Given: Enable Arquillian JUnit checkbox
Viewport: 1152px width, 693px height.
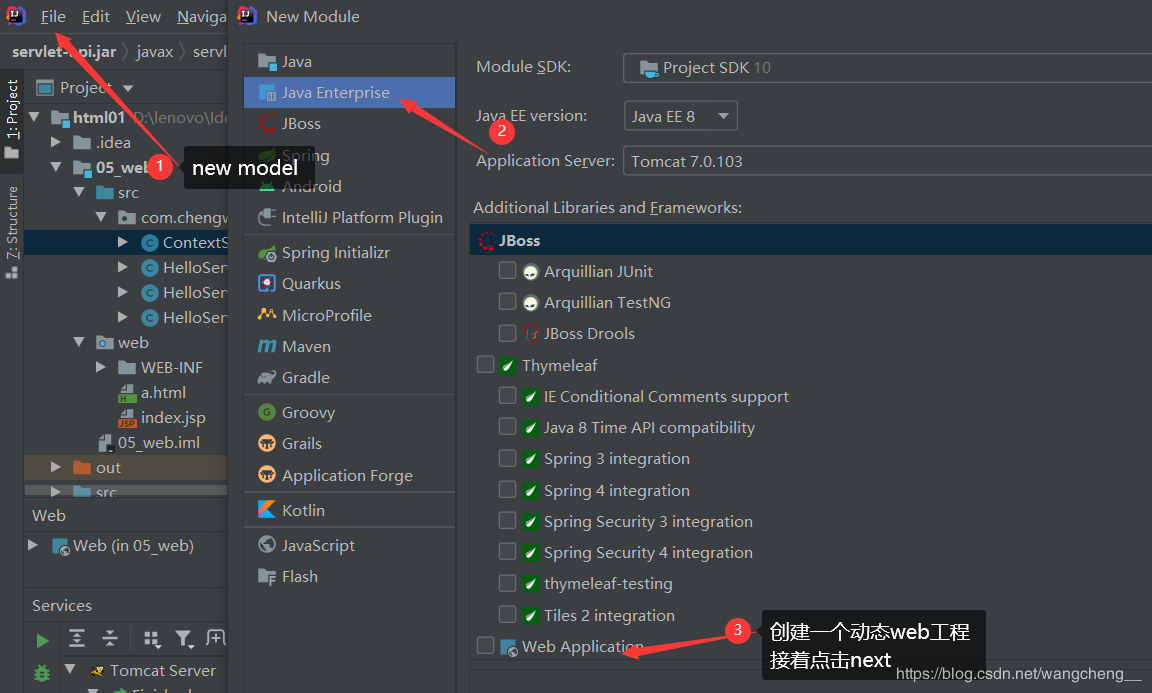Looking at the screenshot, I should pyautogui.click(x=507, y=270).
